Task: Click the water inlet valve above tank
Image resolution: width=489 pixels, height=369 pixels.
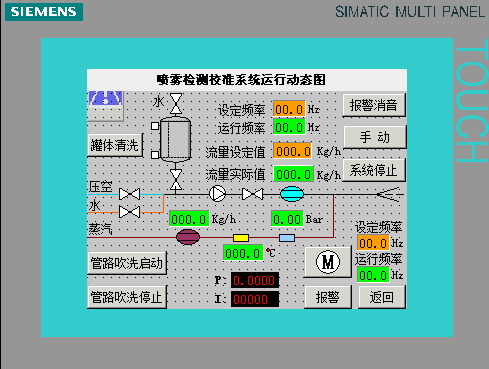Action: 176,103
